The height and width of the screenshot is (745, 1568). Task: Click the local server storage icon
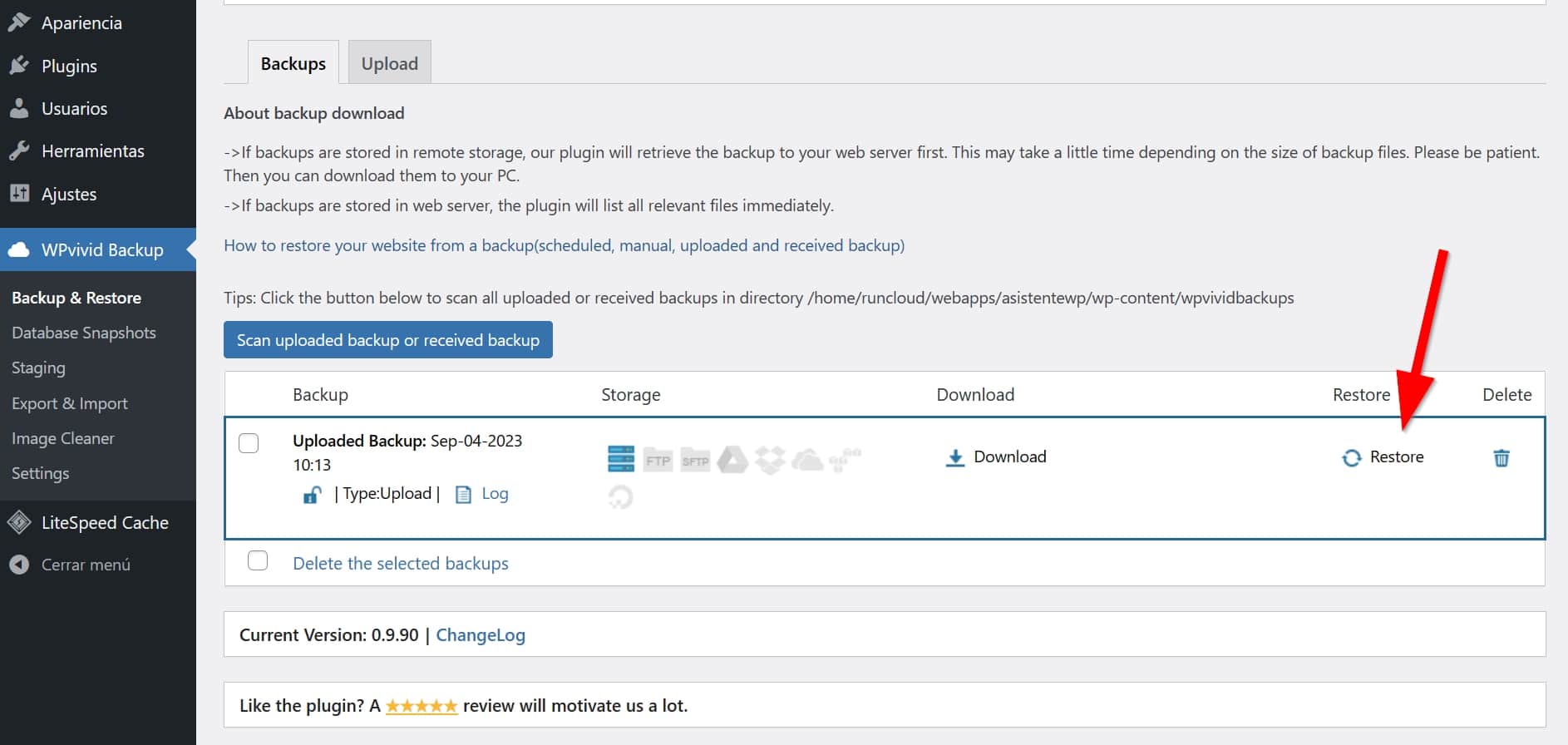[x=620, y=458]
